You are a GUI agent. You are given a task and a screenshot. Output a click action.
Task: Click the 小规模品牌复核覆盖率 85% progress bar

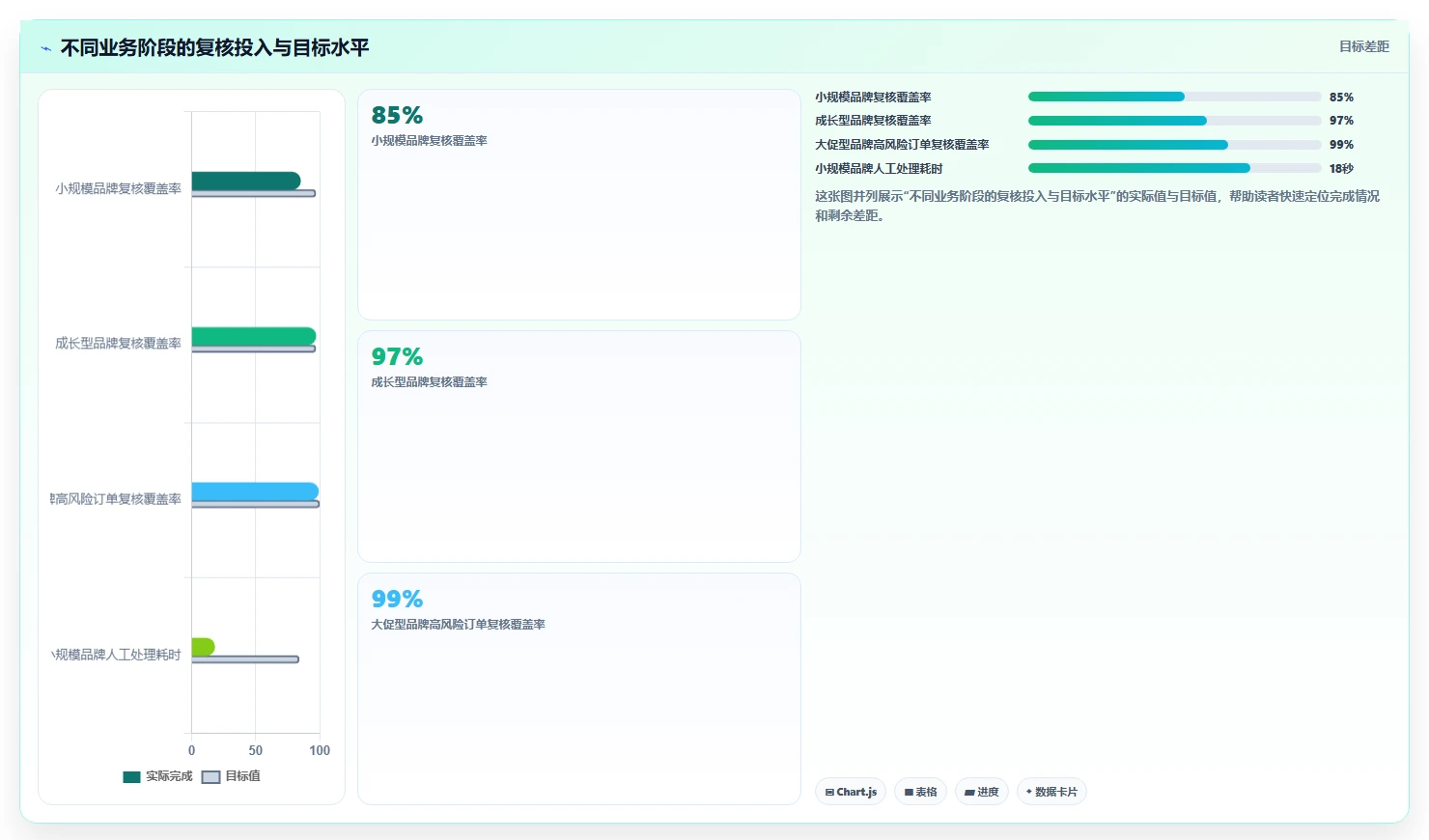[x=1174, y=97]
